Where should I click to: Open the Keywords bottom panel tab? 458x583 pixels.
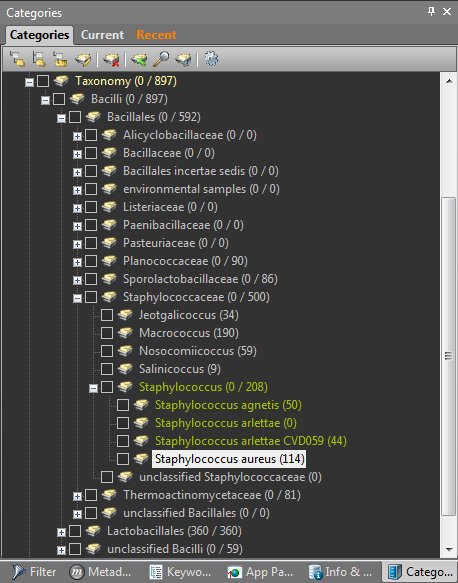coord(180,571)
